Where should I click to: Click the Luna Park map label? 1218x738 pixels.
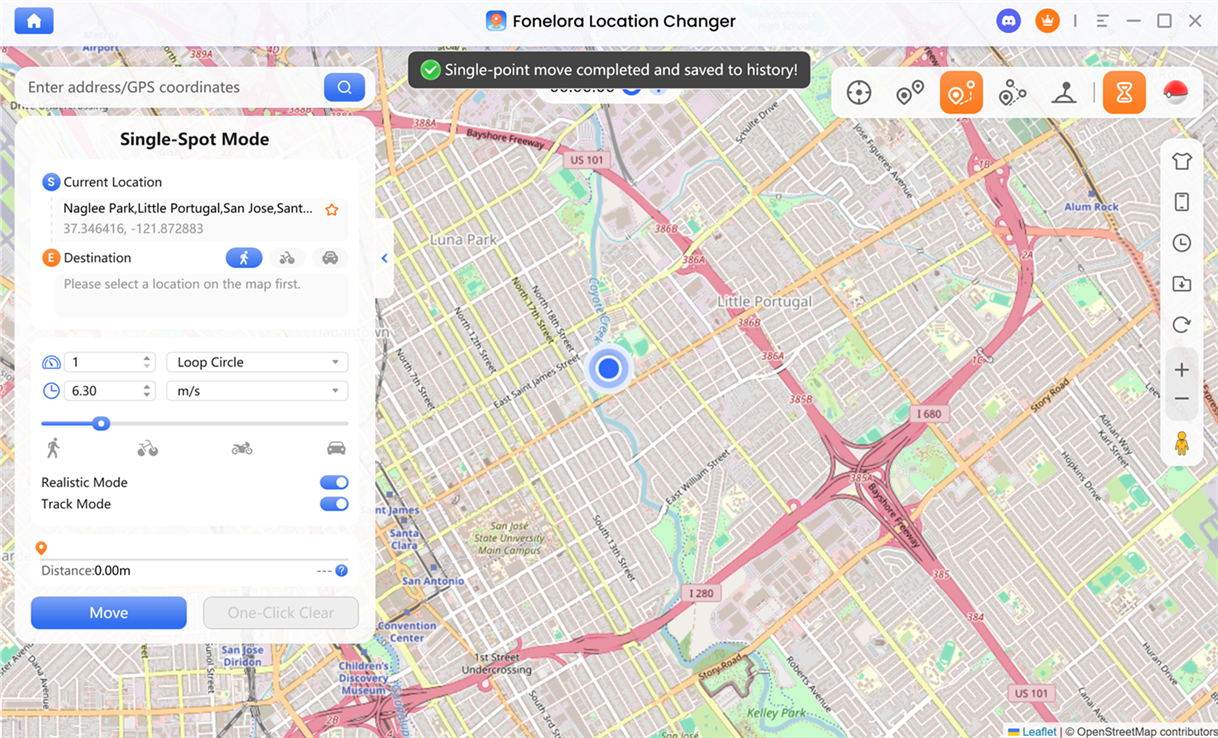pos(463,240)
